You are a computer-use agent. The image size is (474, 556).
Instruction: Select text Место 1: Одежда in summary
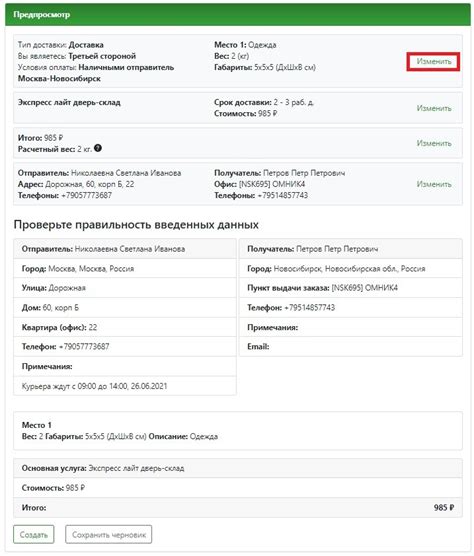pyautogui.click(x=245, y=45)
